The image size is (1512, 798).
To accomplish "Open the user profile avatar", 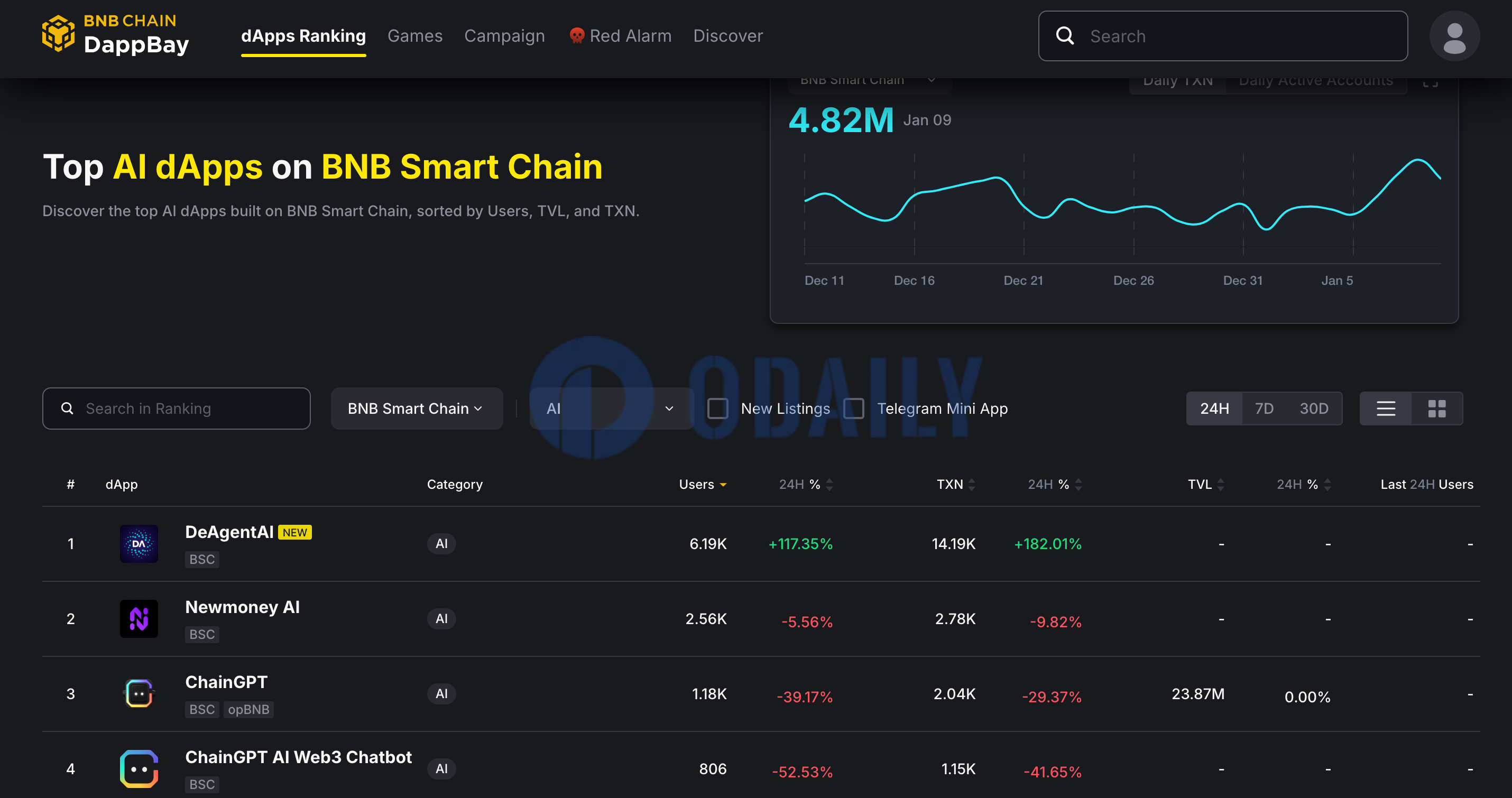I will pos(1454,36).
